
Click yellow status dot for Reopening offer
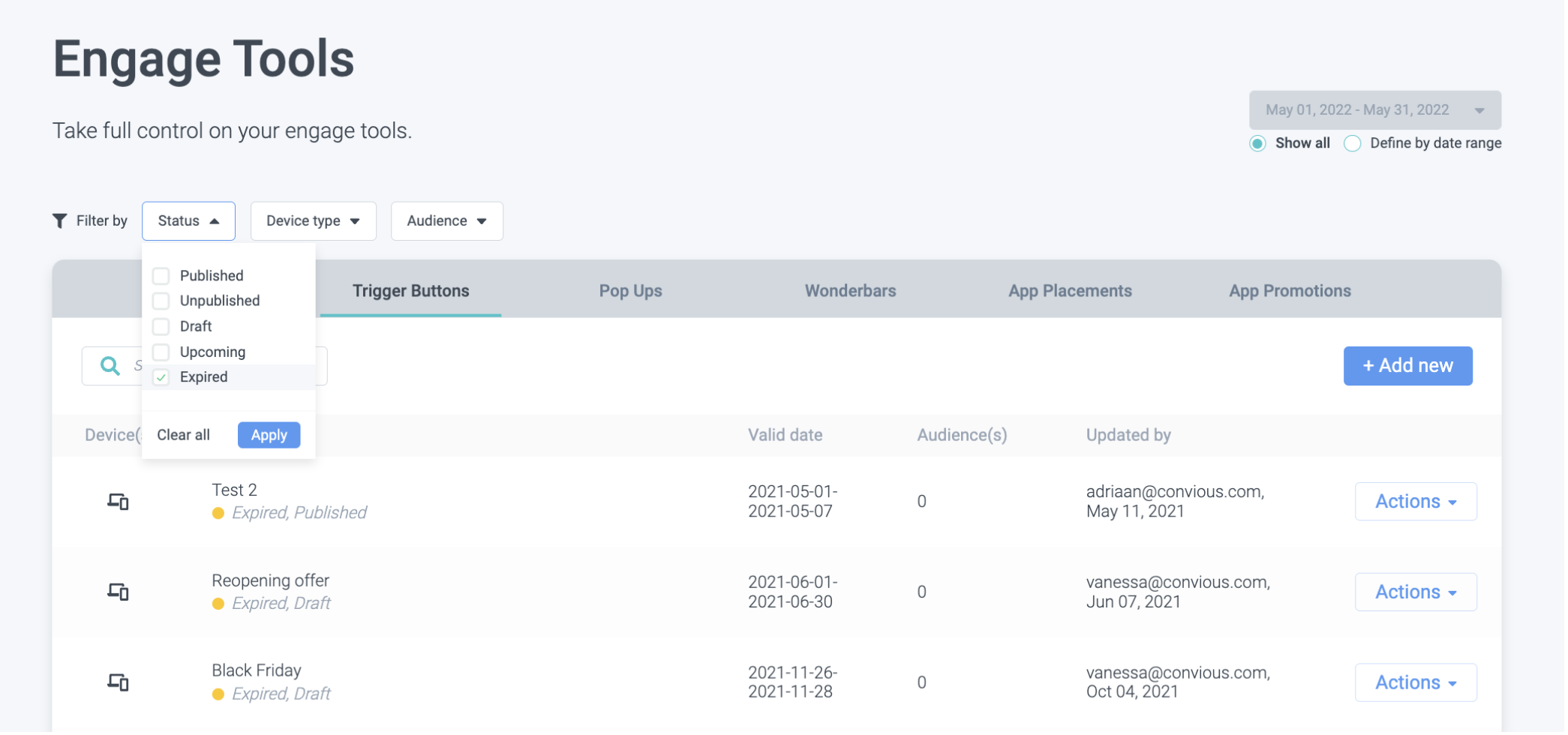click(x=218, y=604)
